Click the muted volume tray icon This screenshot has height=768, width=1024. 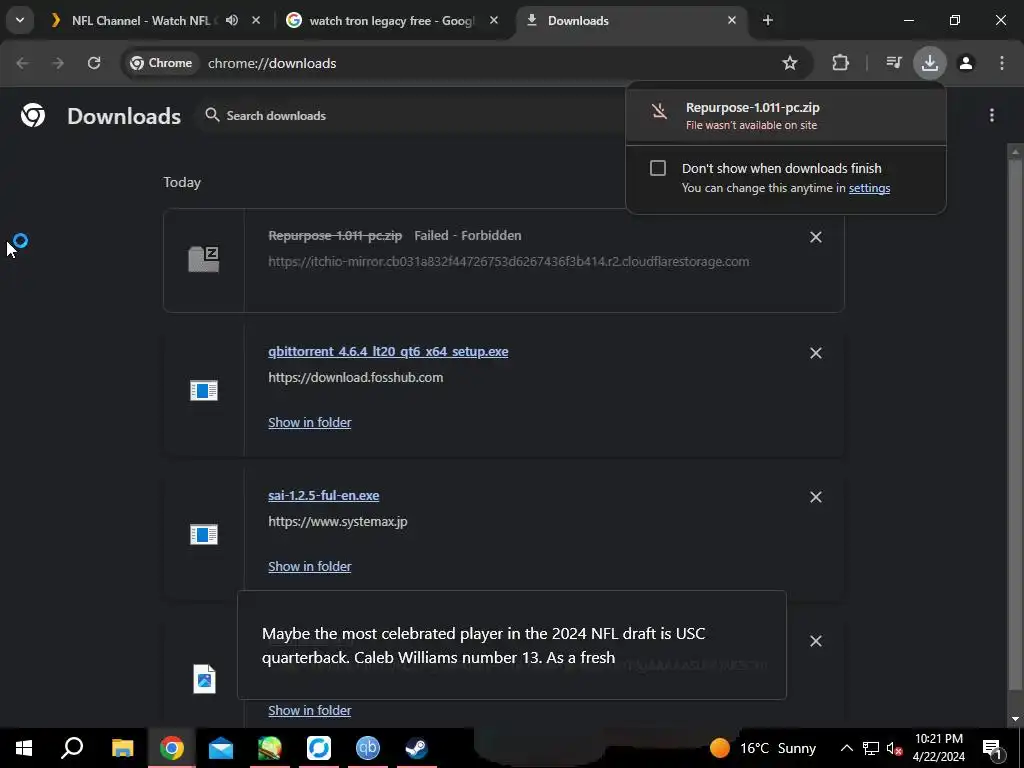click(x=894, y=748)
